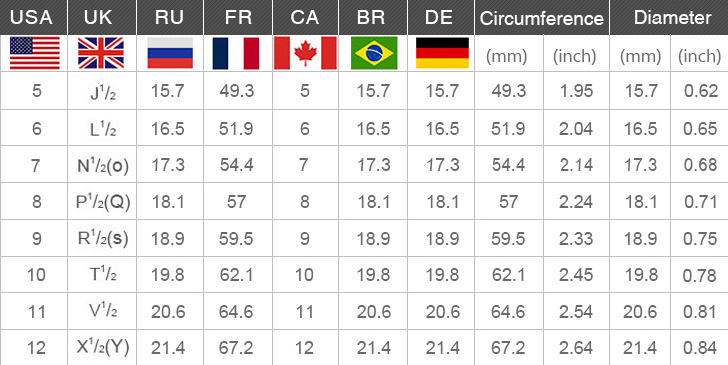Viewport: 728px width, 365px height.
Task: Select the Brazilian flag icon
Action: pyautogui.click(x=374, y=53)
